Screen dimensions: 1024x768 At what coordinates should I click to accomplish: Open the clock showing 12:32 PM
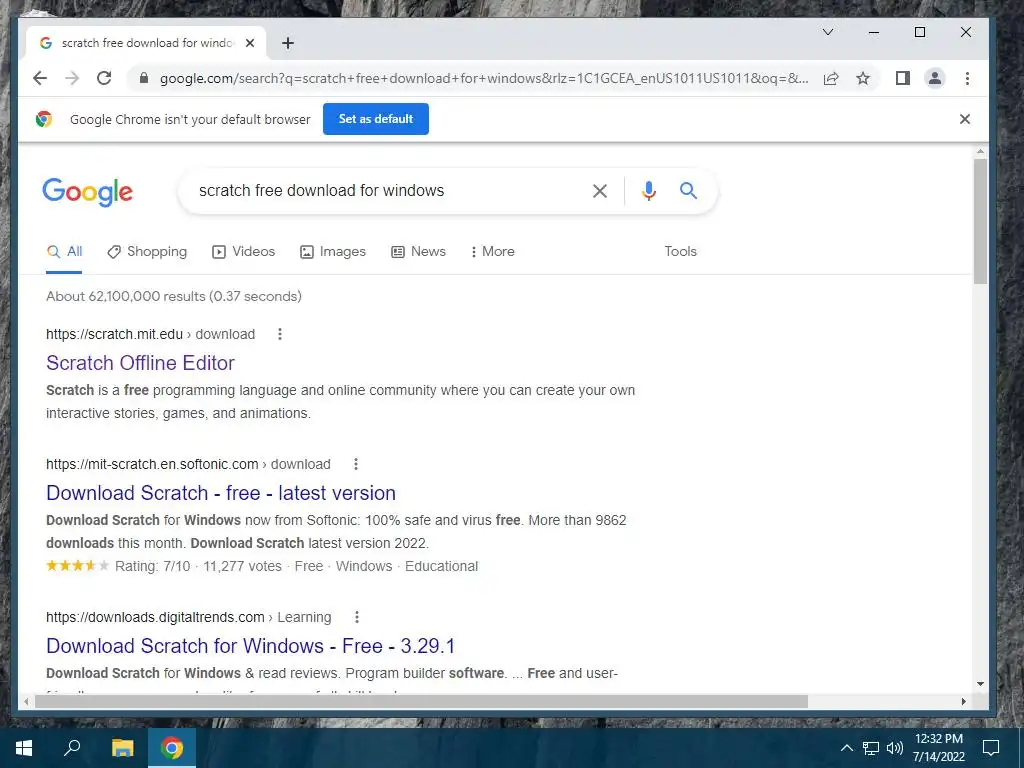(x=938, y=748)
